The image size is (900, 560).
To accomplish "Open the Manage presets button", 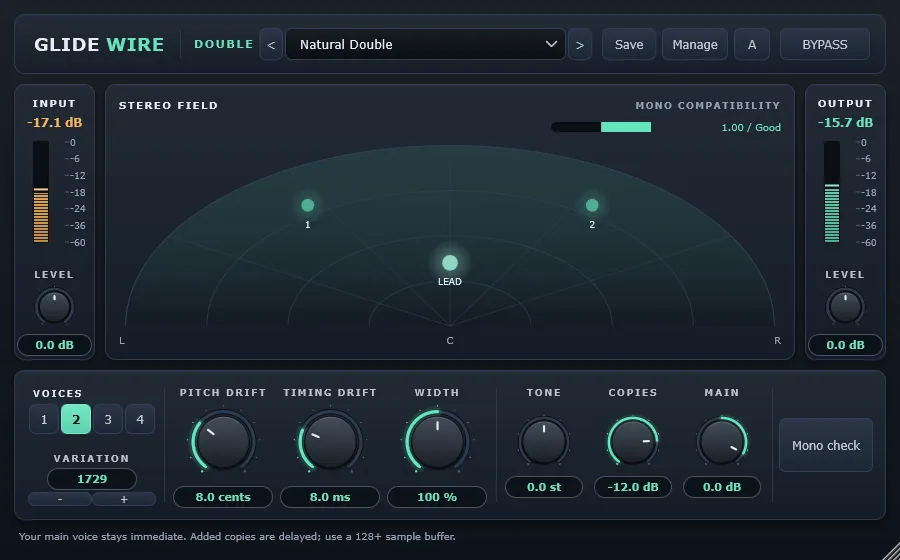I will pos(695,45).
